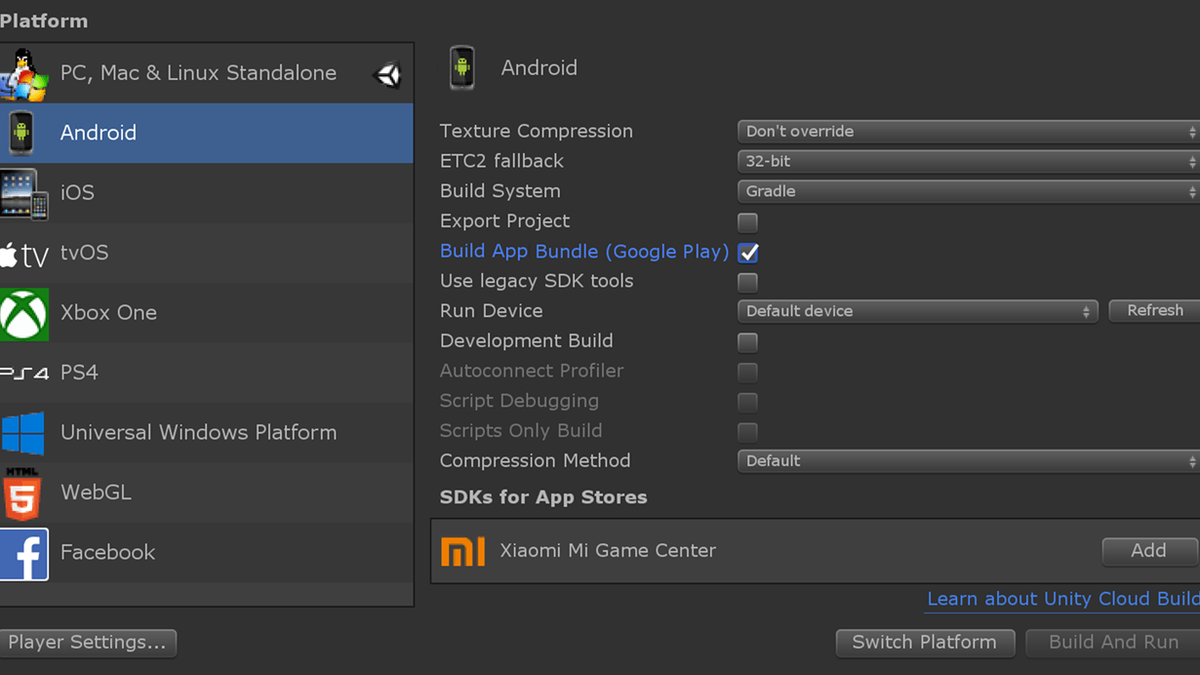Screen dimensions: 1200x675
Task: Open the Texture Compression dropdown
Action: [x=967, y=131]
